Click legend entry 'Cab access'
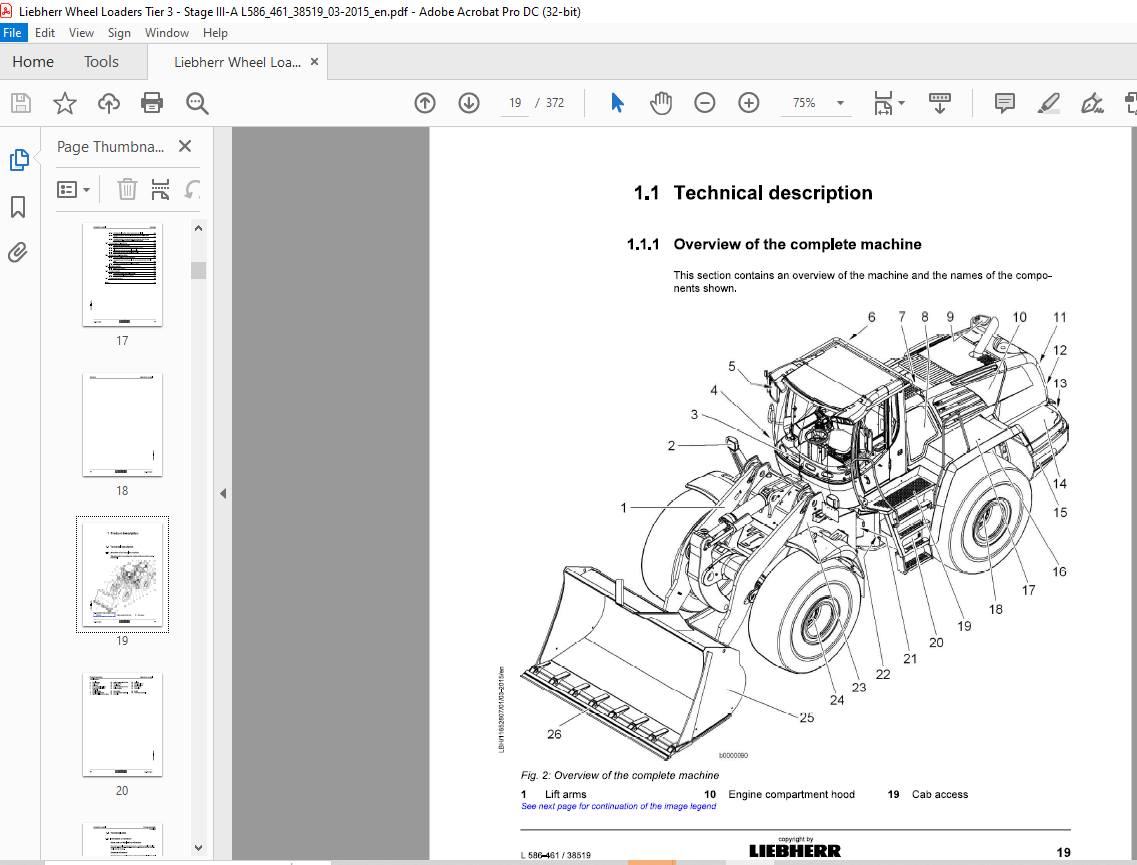The height and width of the screenshot is (865, 1137). point(940,795)
